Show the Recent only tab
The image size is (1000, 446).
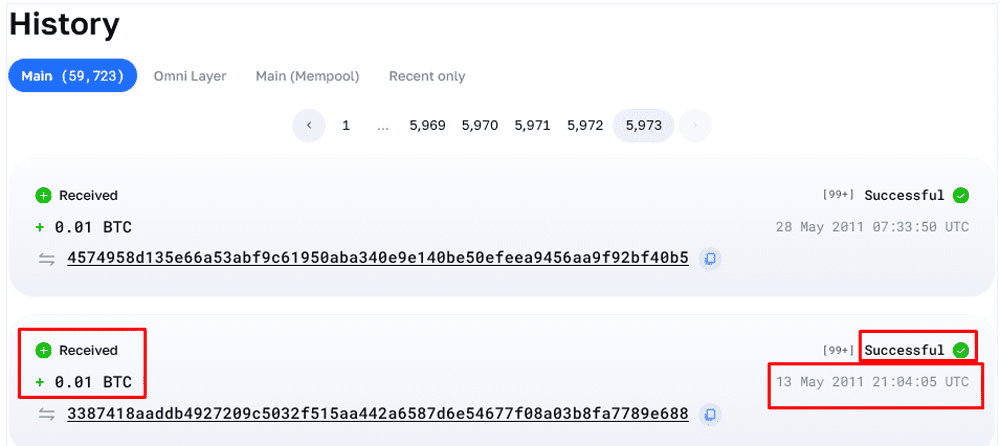pyautogui.click(x=427, y=76)
